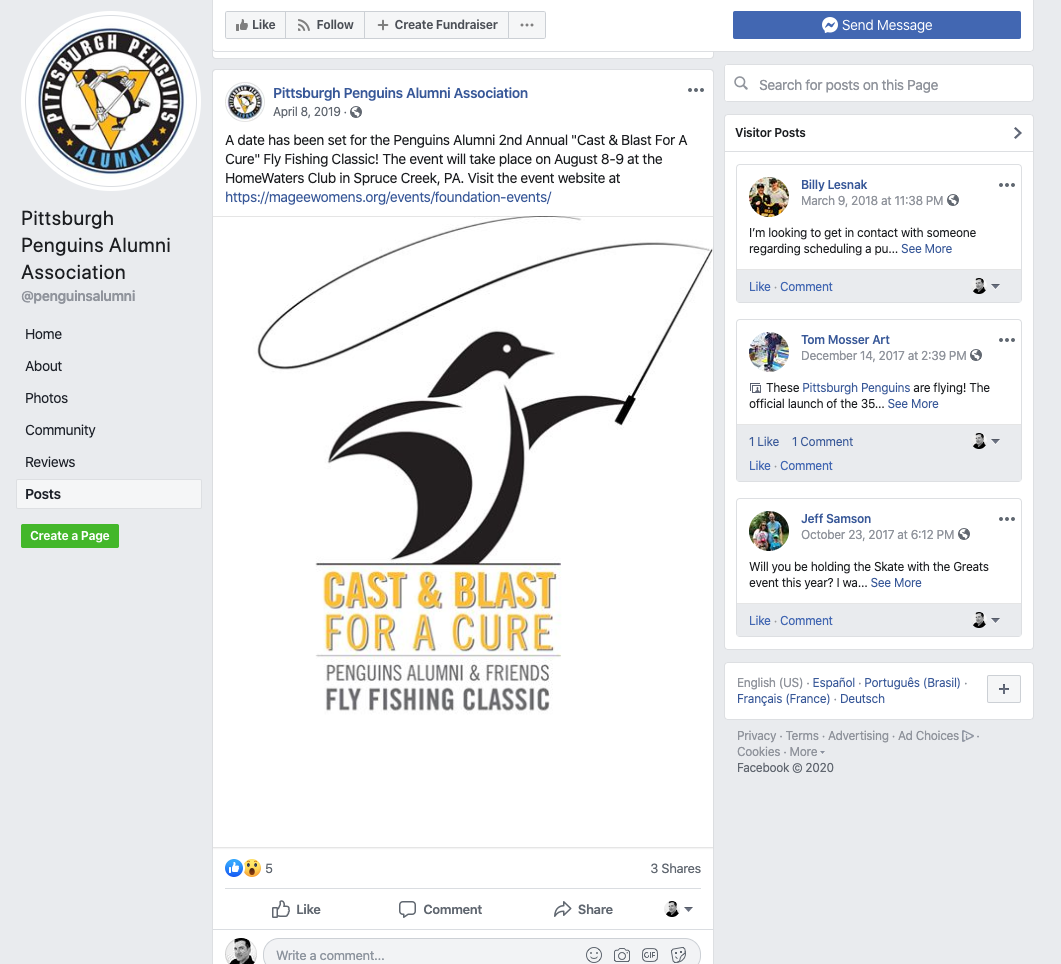Open profile selector dropdown beside Share
The width and height of the screenshot is (1061, 964).
point(679,909)
